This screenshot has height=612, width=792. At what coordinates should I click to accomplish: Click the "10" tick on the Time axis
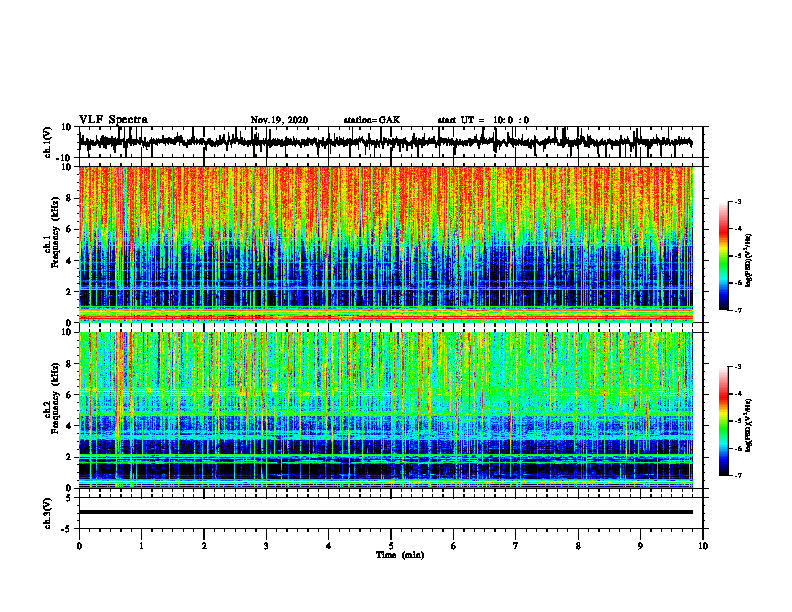pos(703,546)
